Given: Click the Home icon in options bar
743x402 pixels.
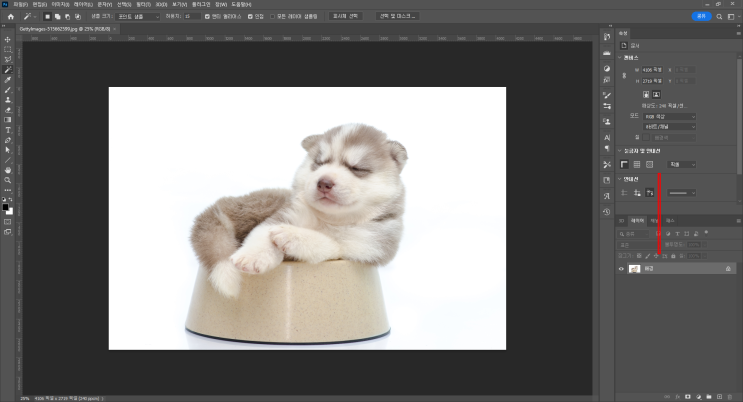Looking at the screenshot, I should coord(10,16).
